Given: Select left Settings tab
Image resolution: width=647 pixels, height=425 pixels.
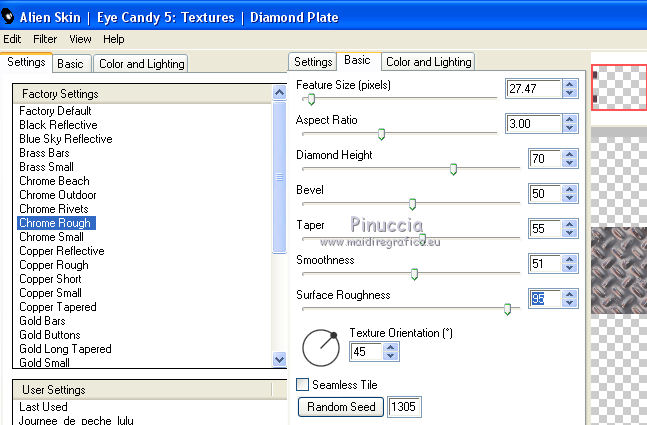Looking at the screenshot, I should coord(26,62).
